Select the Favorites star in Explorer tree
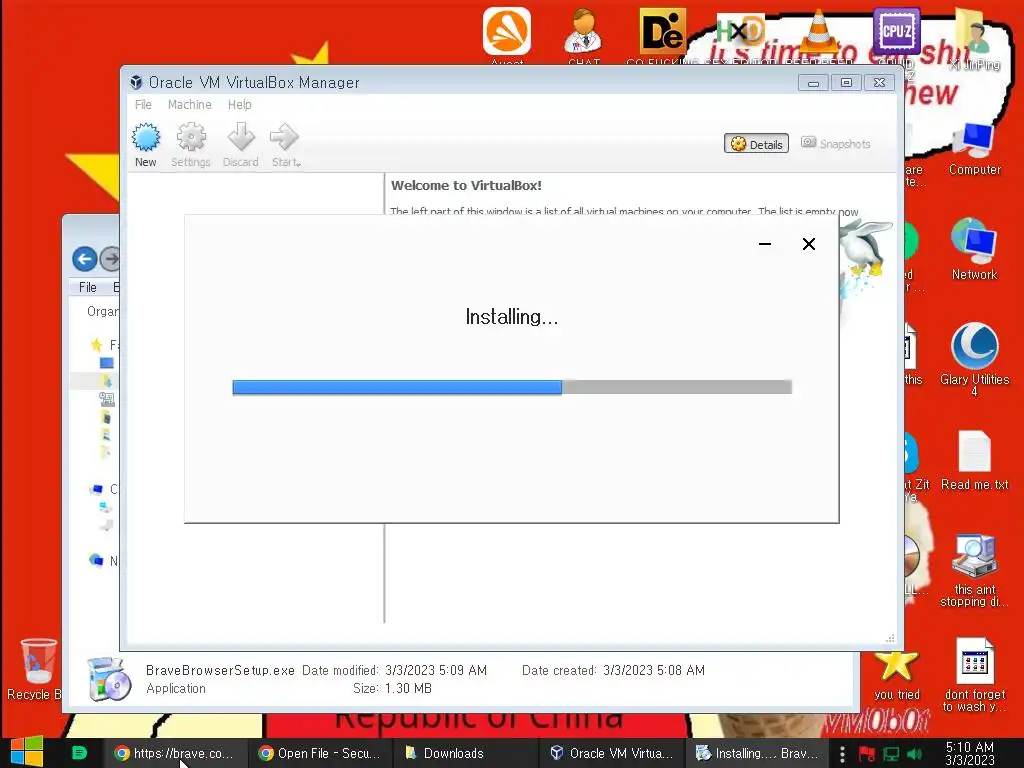1024x768 pixels. tap(97, 345)
